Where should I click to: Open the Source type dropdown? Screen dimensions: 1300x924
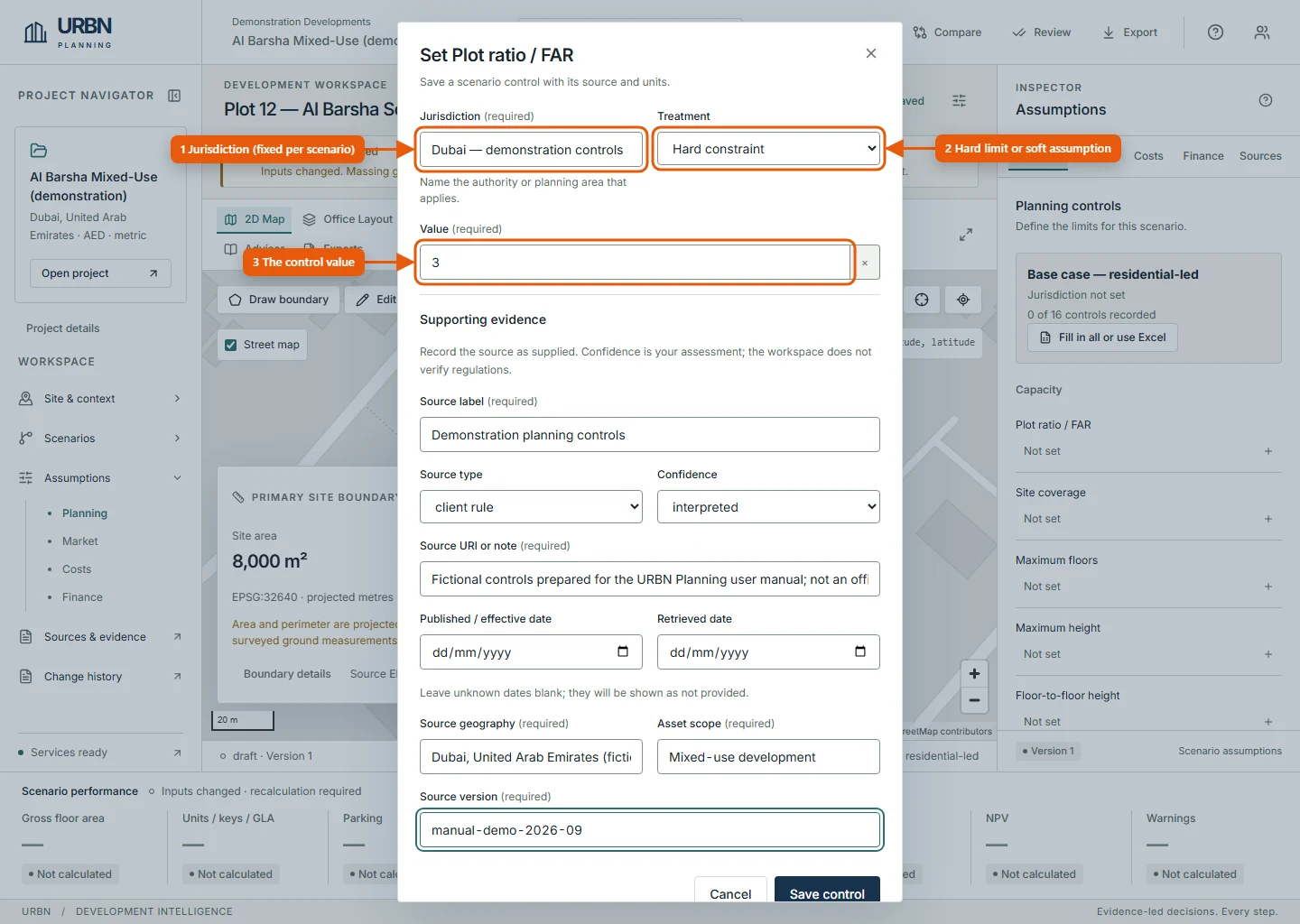[x=531, y=507]
